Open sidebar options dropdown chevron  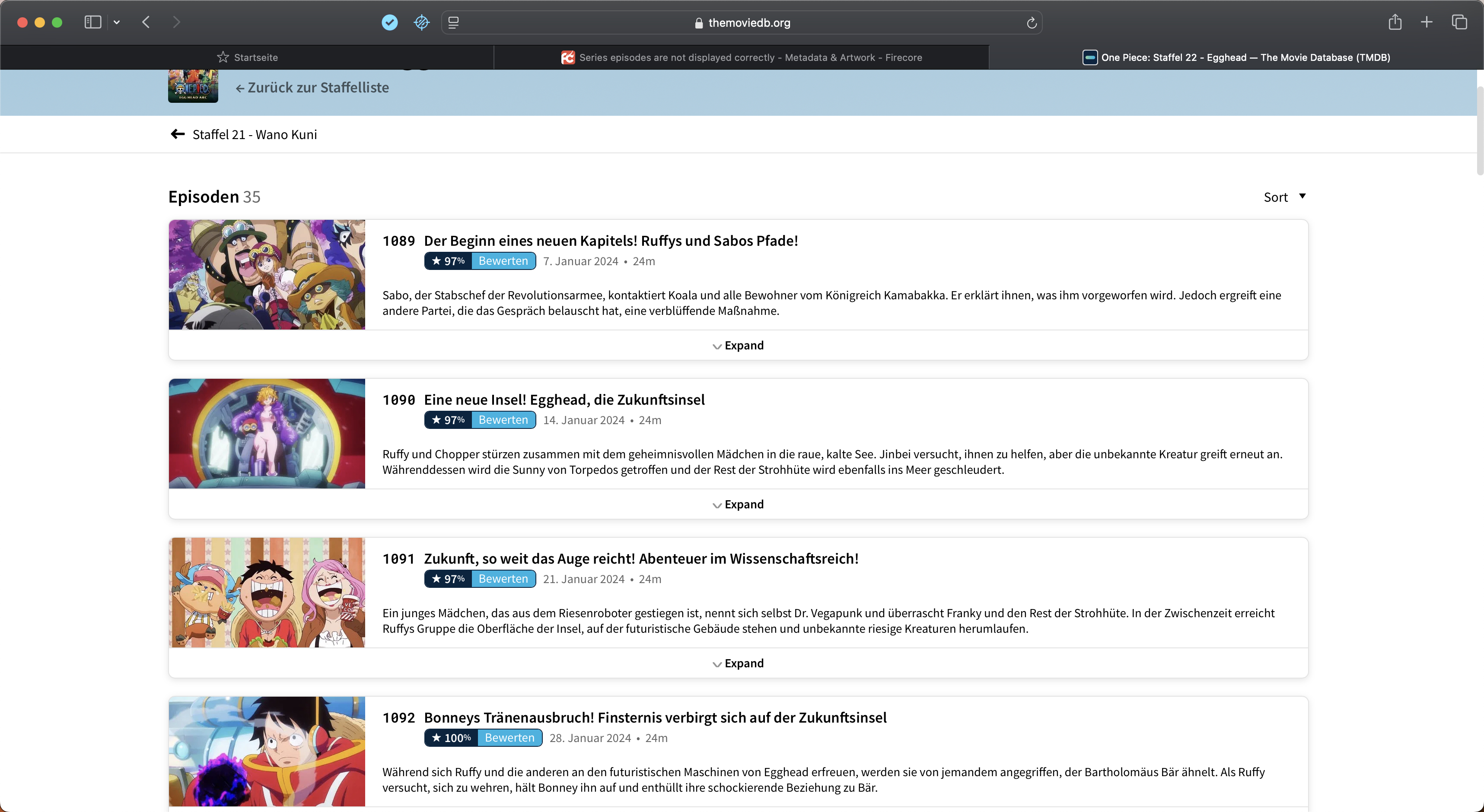pos(117,22)
